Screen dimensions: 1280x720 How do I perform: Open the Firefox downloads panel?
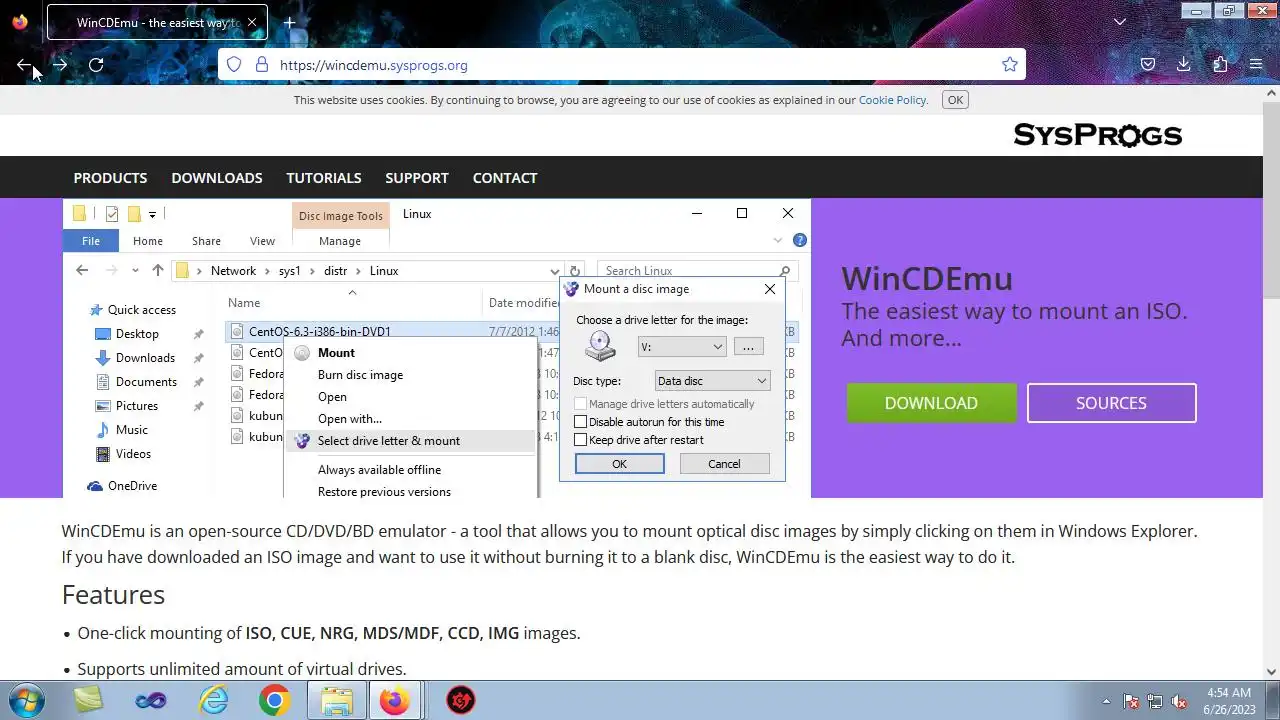coord(1184,65)
